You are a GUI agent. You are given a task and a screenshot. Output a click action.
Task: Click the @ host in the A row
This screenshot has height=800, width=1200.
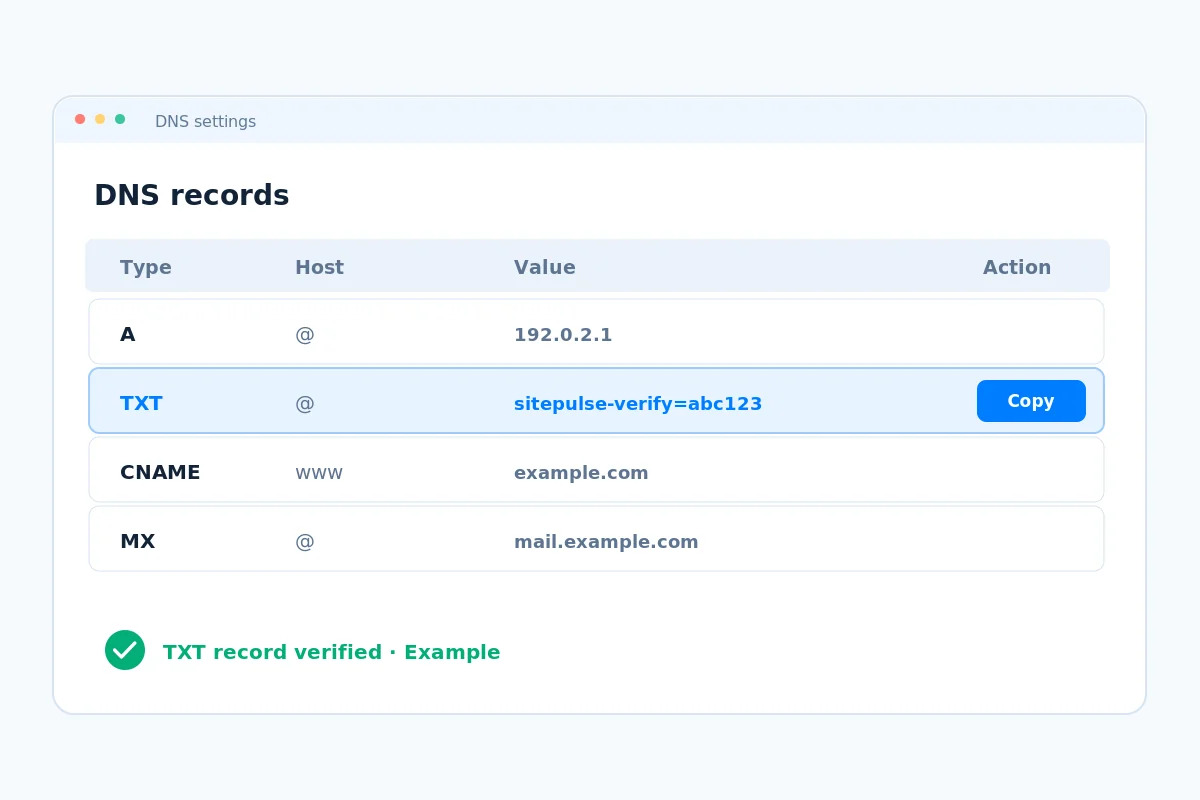point(305,335)
